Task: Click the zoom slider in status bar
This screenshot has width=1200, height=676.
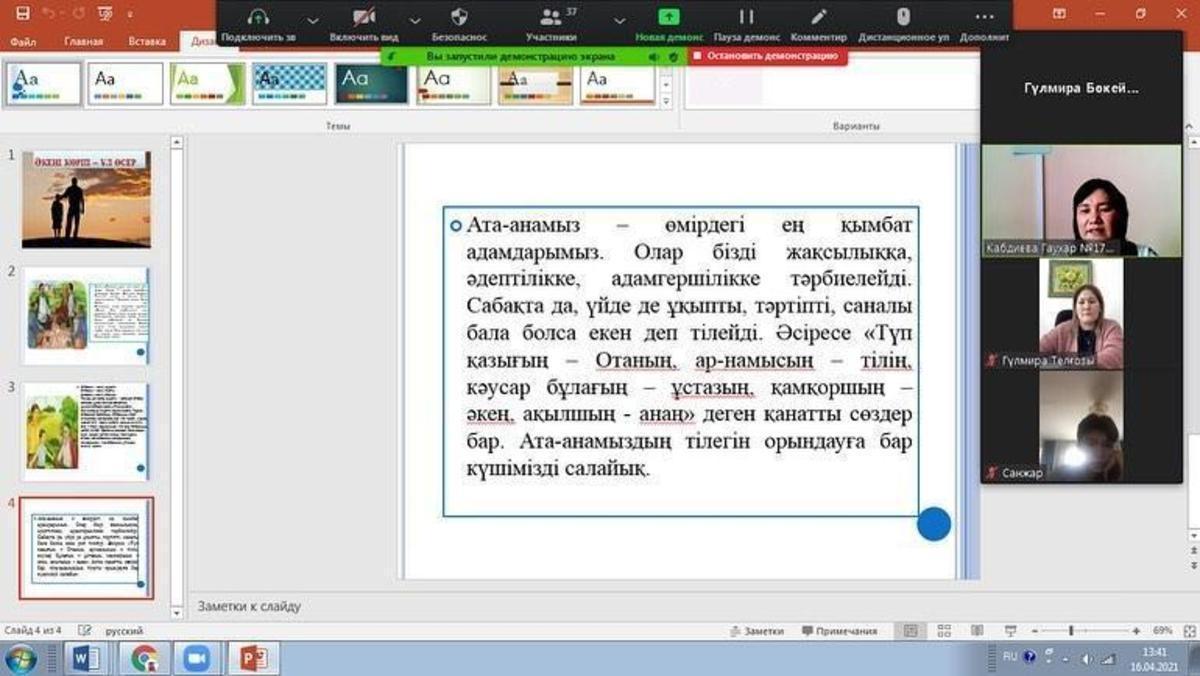Action: point(1071,631)
